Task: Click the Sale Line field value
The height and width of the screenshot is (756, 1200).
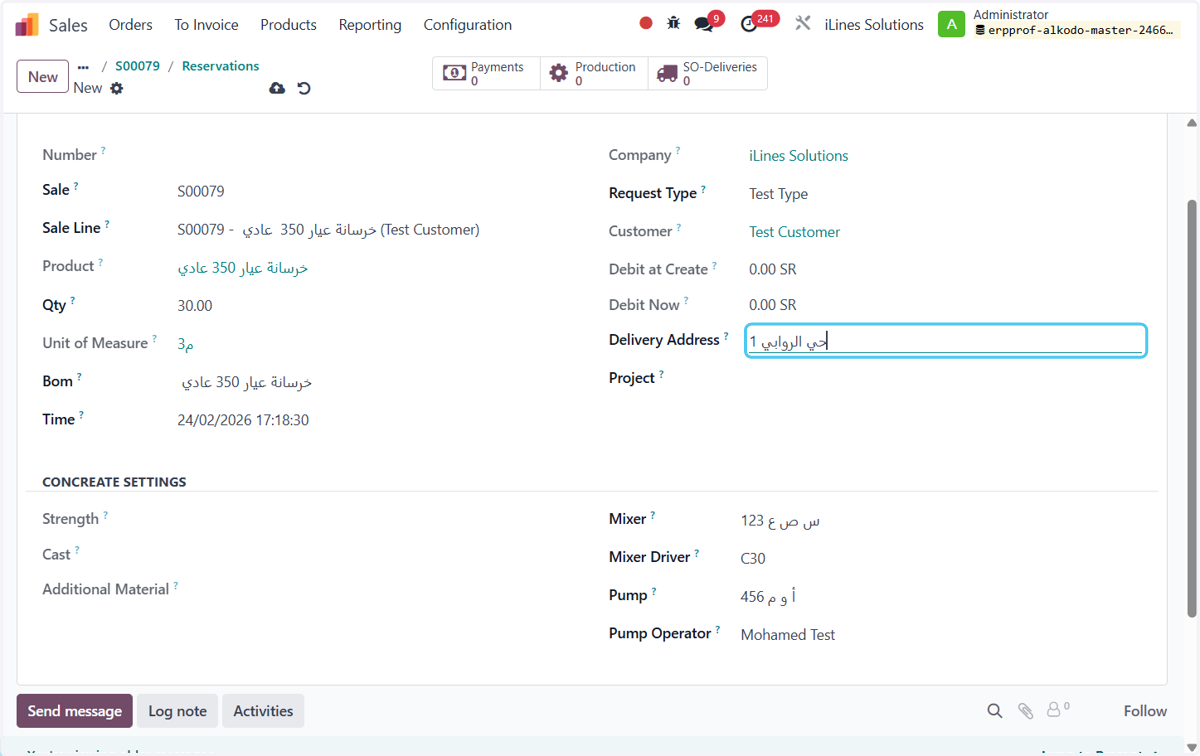Action: click(328, 229)
